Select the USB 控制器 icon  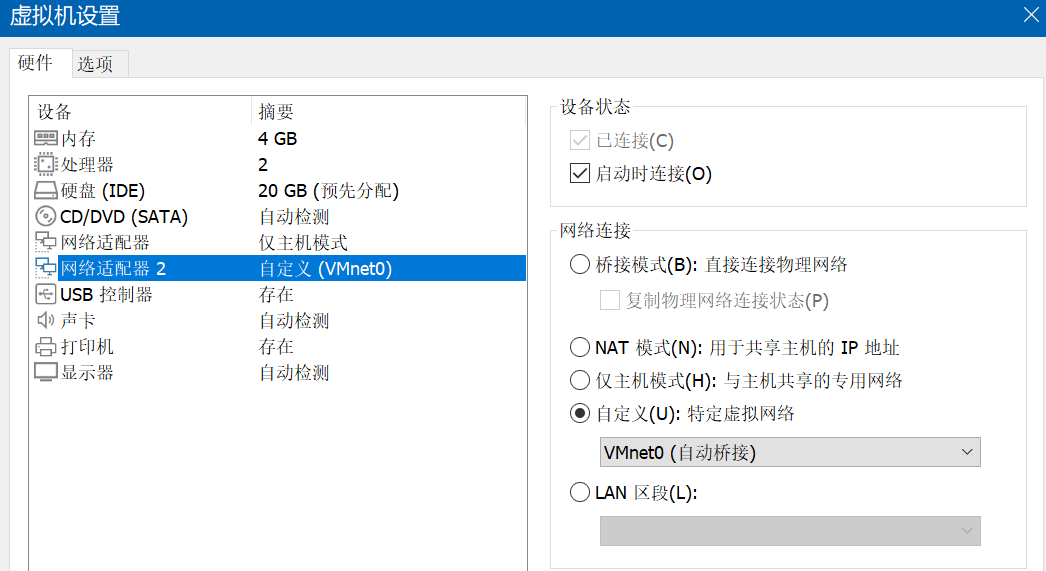pyautogui.click(x=46, y=295)
